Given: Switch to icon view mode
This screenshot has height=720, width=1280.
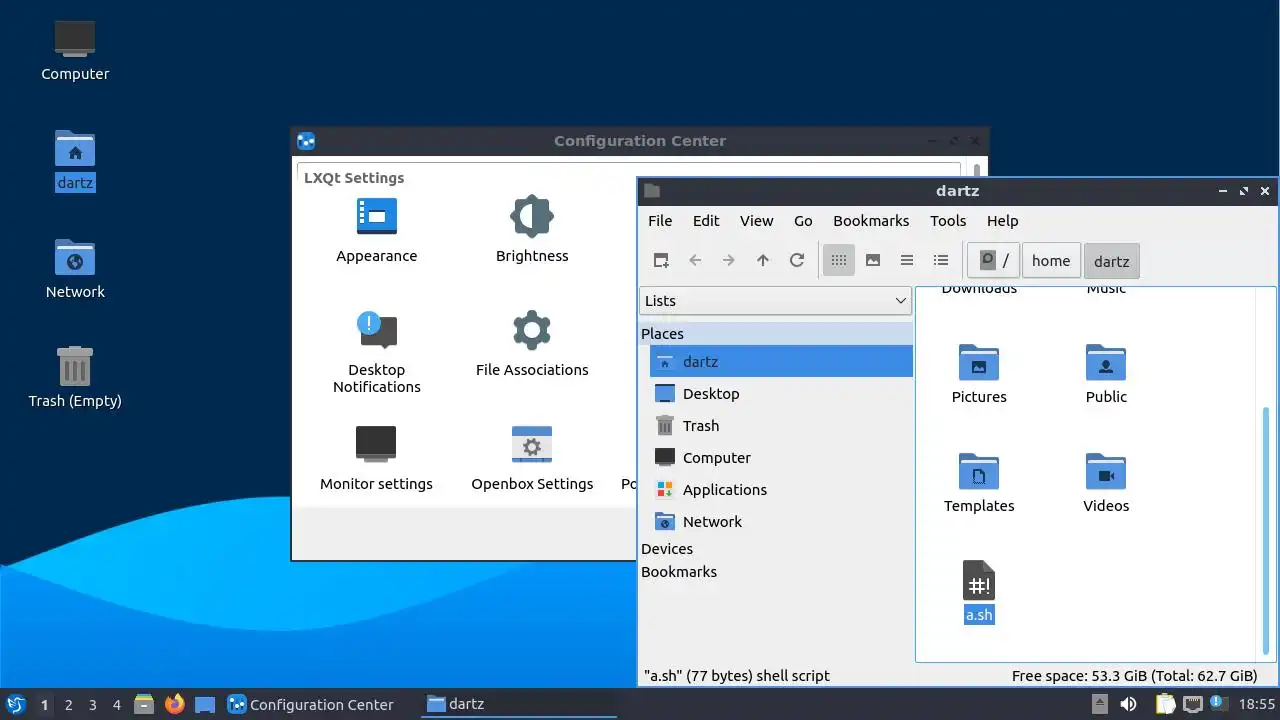Looking at the screenshot, I should (839, 260).
